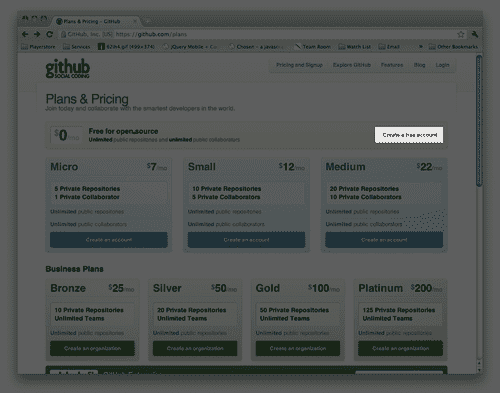
Task: Go to Pricing and Signup
Action: coord(299,65)
